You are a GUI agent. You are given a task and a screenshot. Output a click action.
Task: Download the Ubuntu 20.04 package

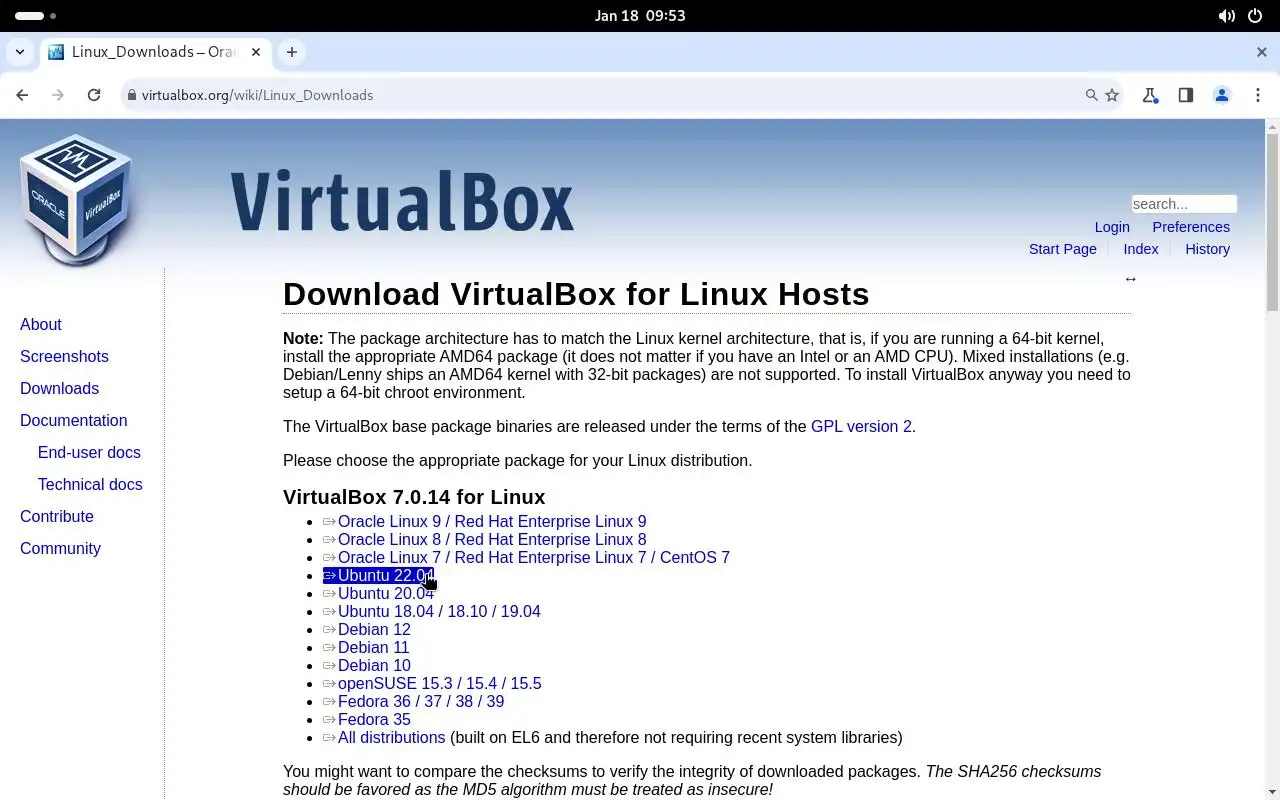pos(378,593)
